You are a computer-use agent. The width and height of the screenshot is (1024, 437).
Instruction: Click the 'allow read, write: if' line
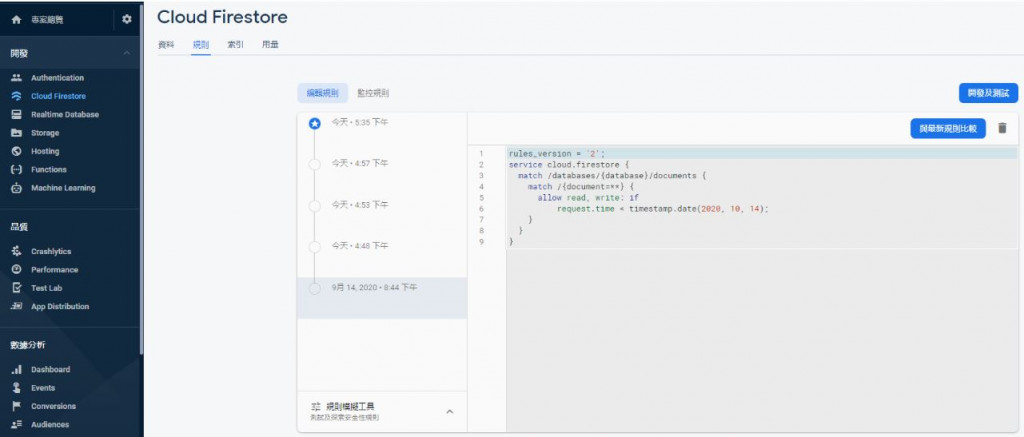pyautogui.click(x=588, y=197)
